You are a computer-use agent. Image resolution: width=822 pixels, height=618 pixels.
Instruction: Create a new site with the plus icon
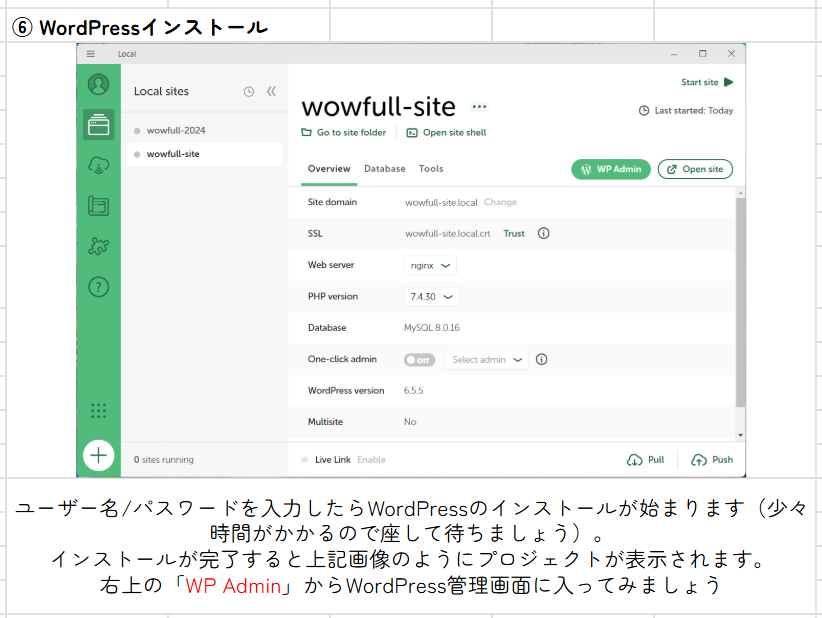98,455
